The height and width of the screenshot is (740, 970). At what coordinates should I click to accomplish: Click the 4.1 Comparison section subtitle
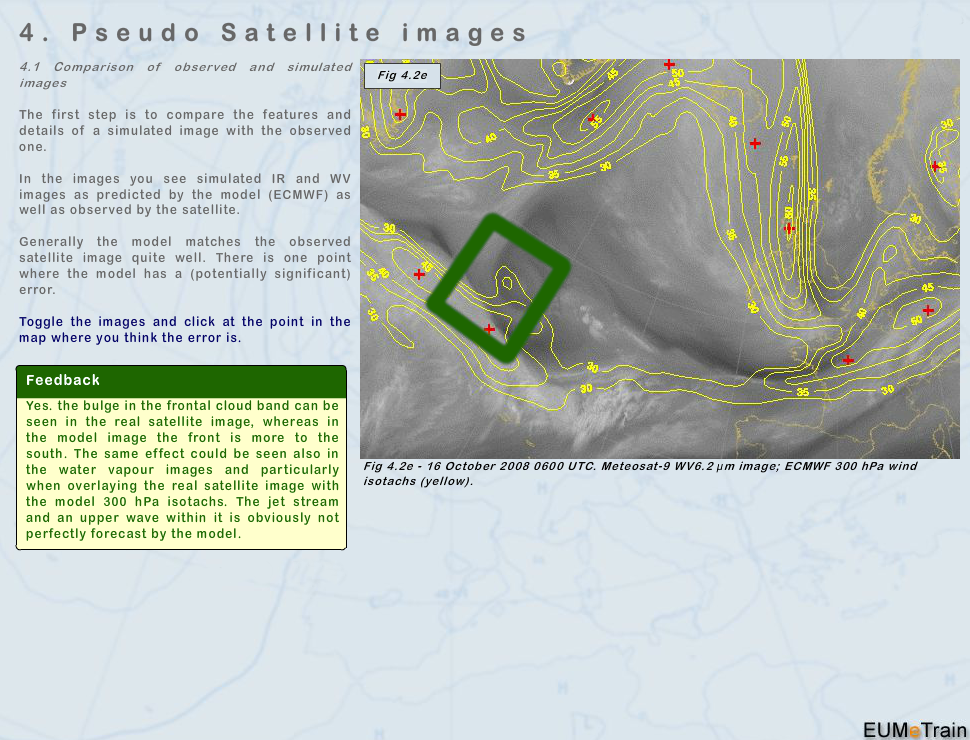click(x=185, y=75)
